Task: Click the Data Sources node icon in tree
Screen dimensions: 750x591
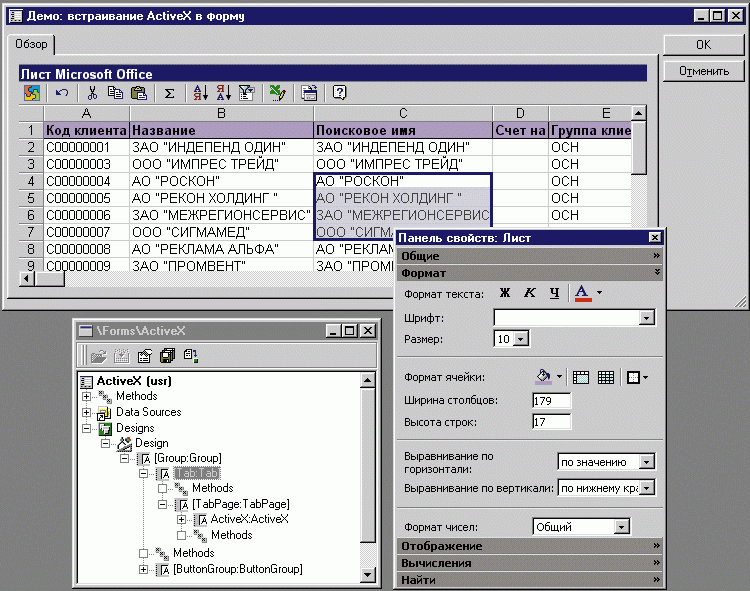Action: 104,413
